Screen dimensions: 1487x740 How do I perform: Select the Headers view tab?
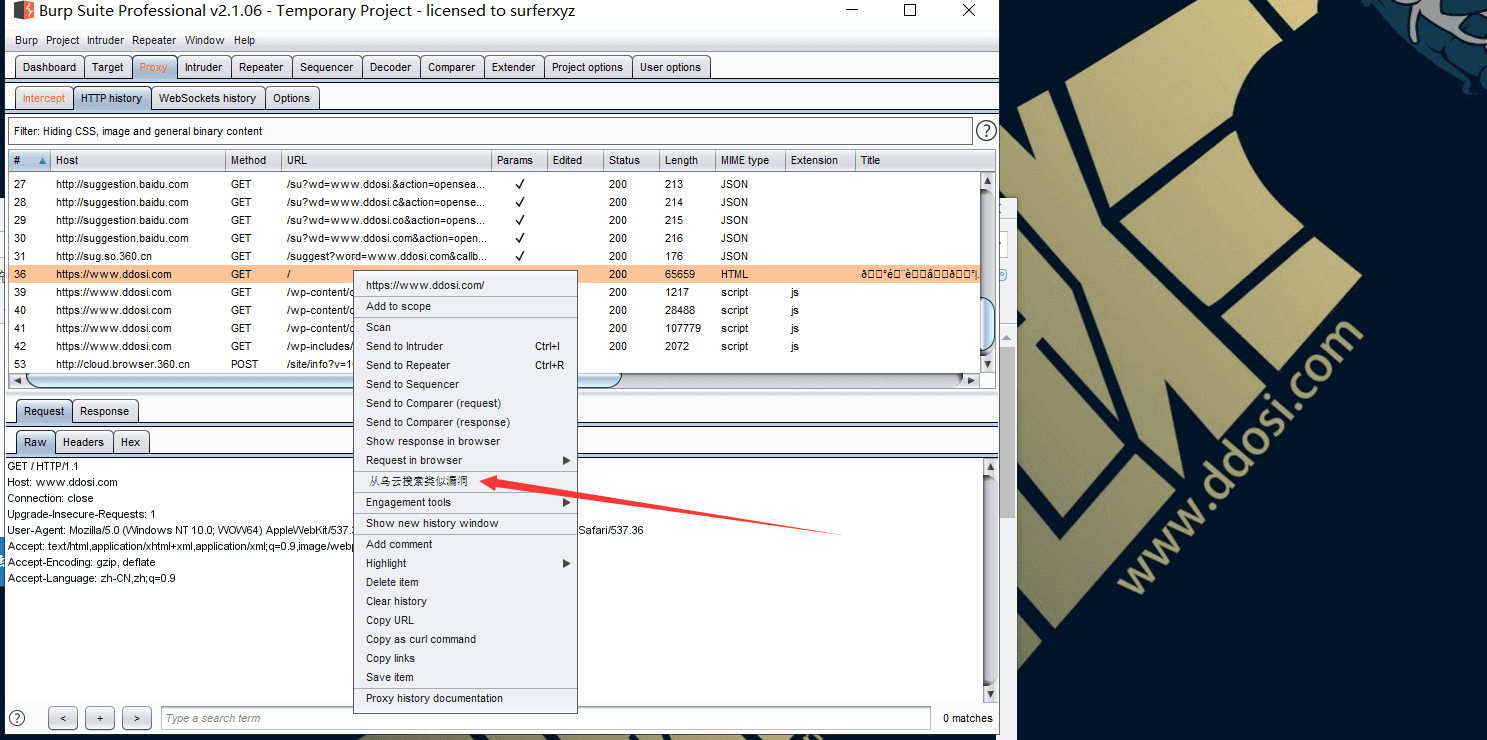pos(83,442)
